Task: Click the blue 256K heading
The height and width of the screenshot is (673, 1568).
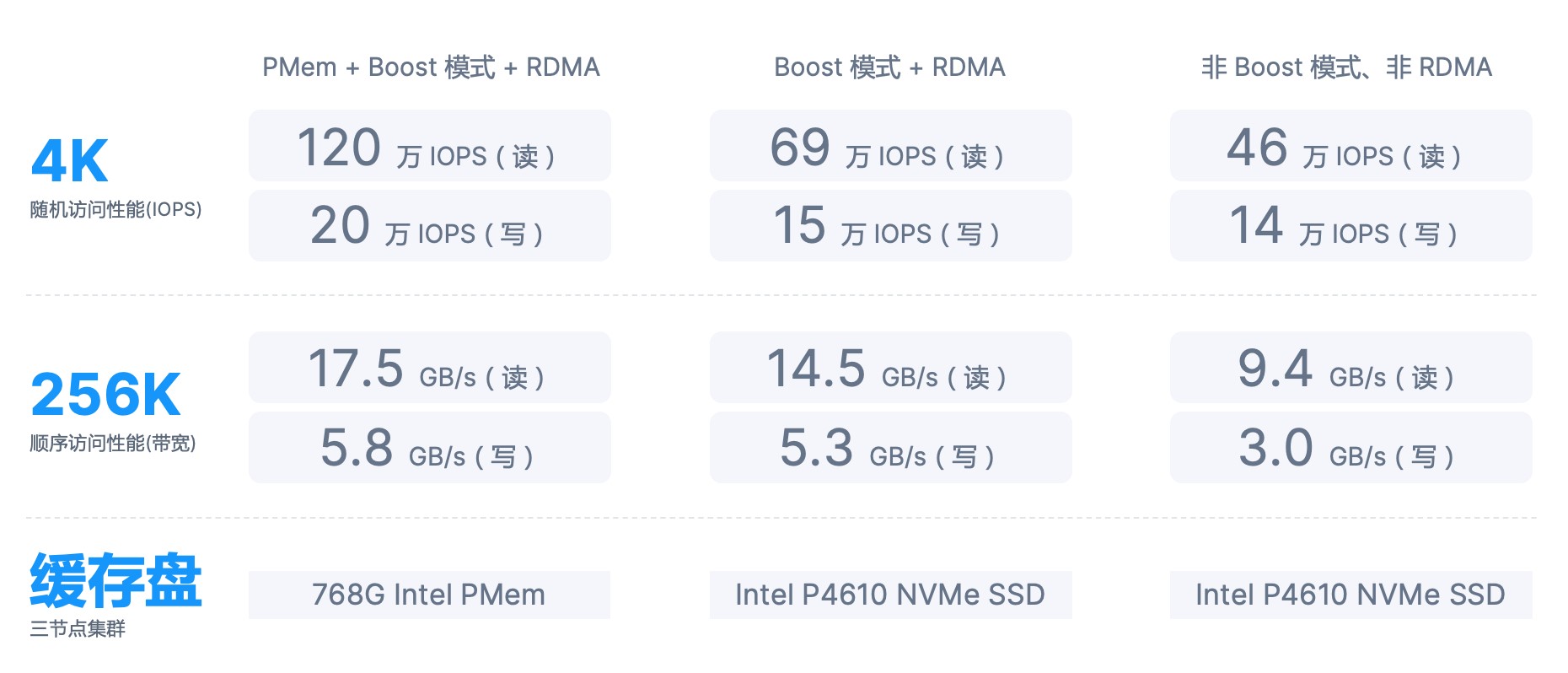Action: coord(105,394)
